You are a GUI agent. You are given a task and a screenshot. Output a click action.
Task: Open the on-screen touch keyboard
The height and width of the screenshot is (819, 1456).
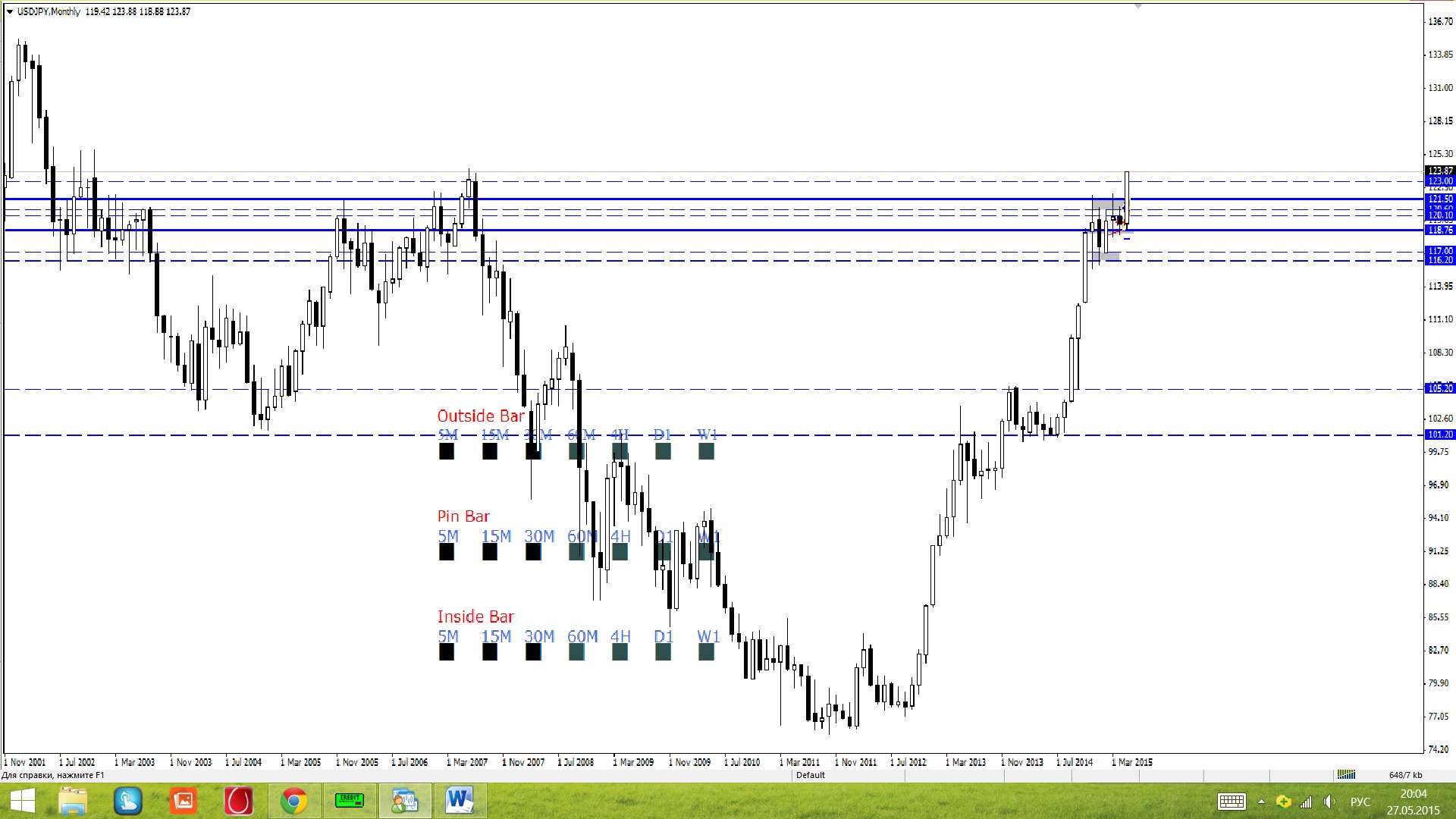[1232, 802]
